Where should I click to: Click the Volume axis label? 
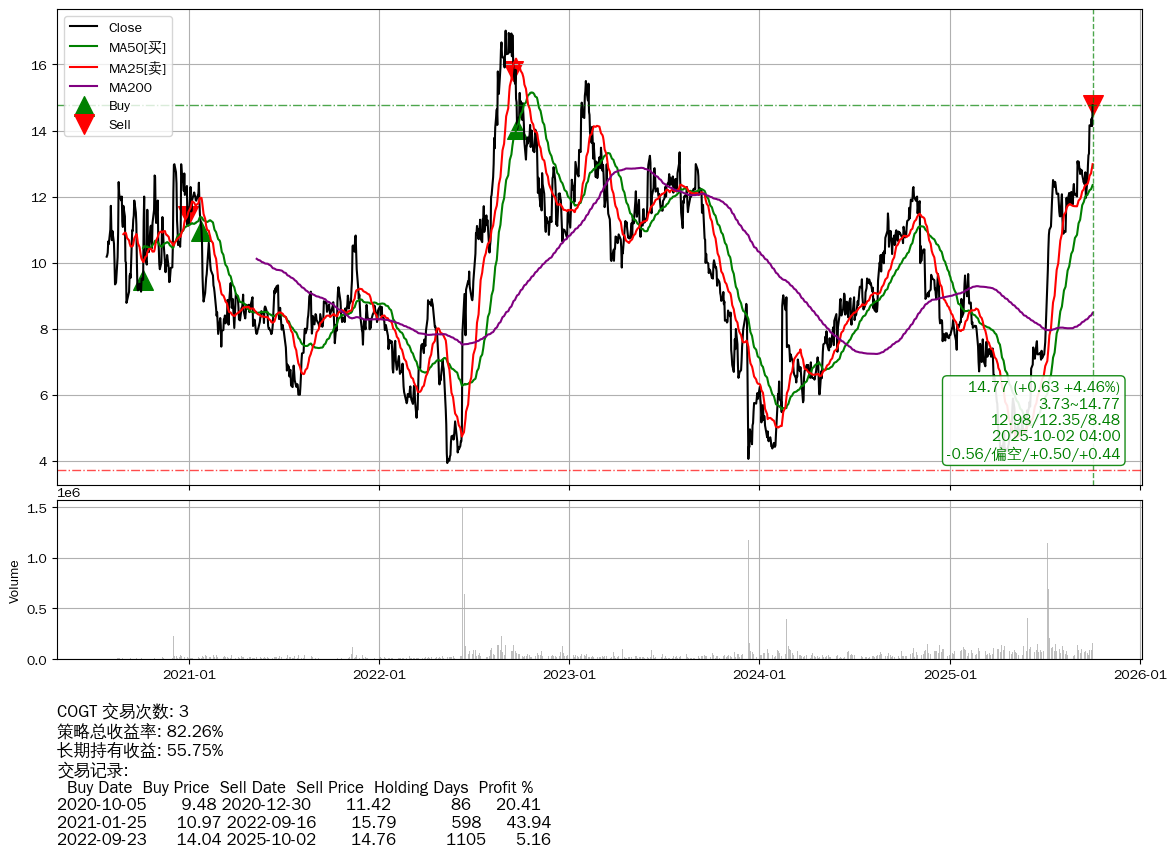pos(14,581)
